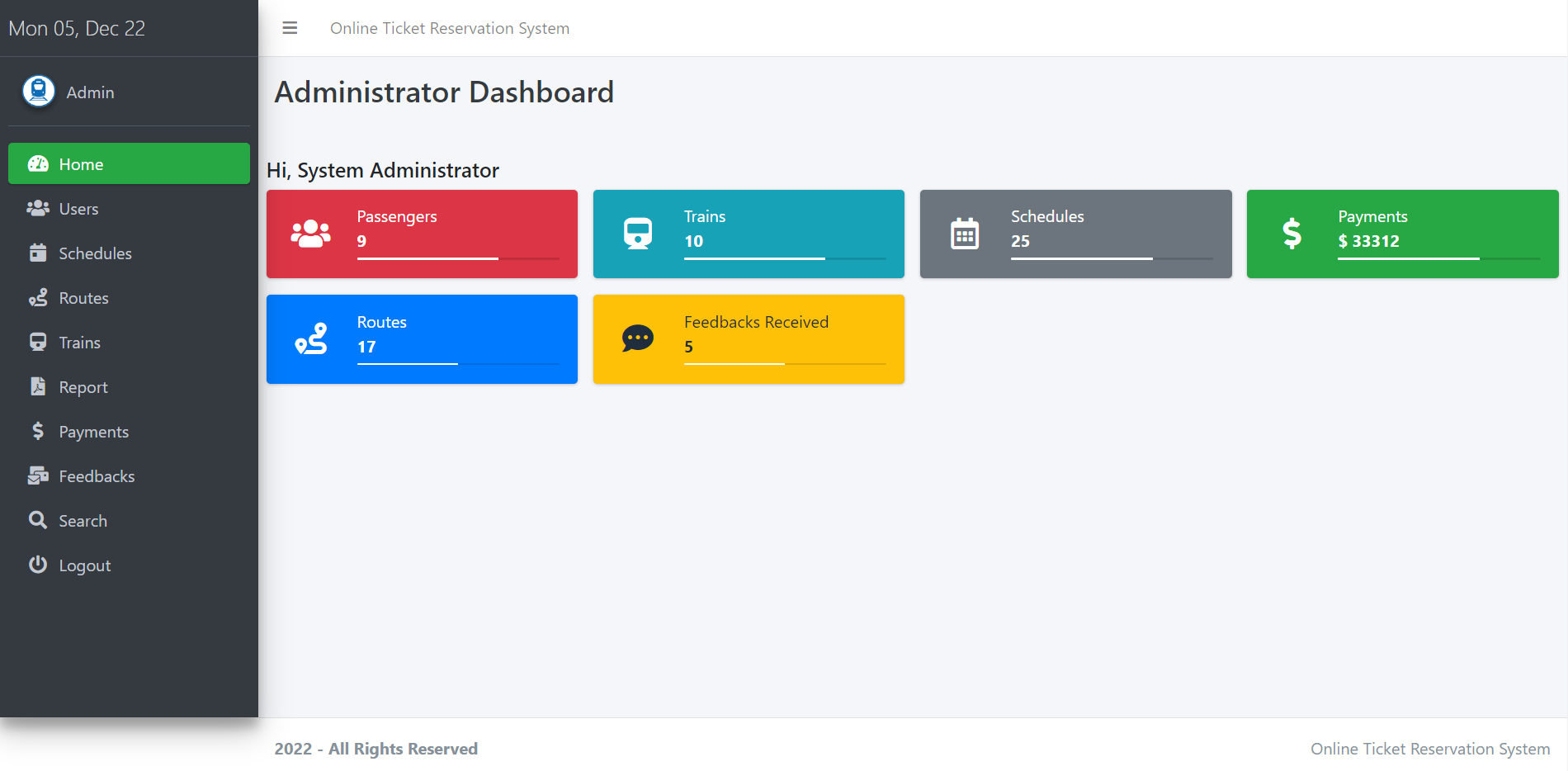Click the dollar sign icon on Payments card

(x=1292, y=234)
